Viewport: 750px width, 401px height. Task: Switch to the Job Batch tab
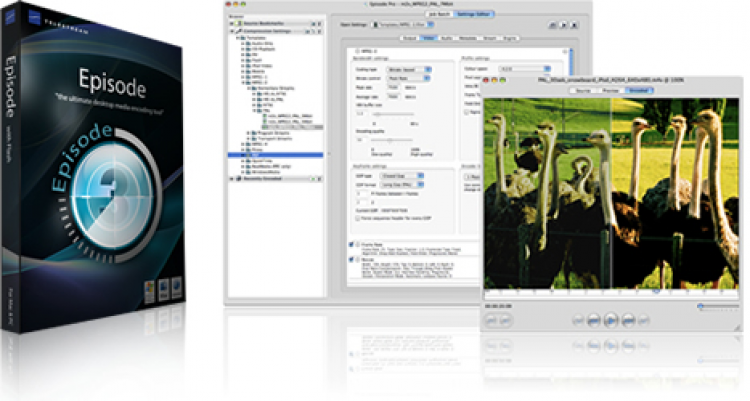439,14
